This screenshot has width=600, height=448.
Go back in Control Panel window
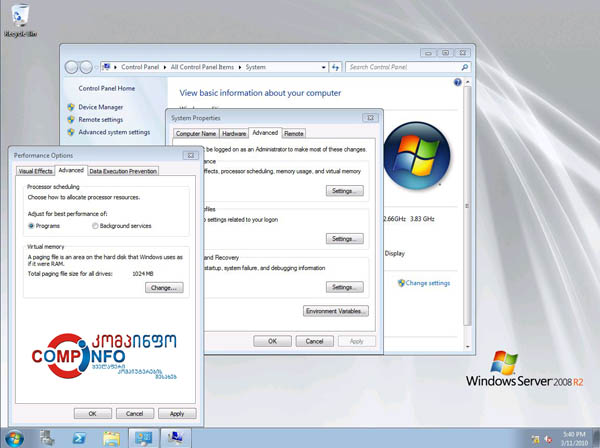click(x=72, y=67)
